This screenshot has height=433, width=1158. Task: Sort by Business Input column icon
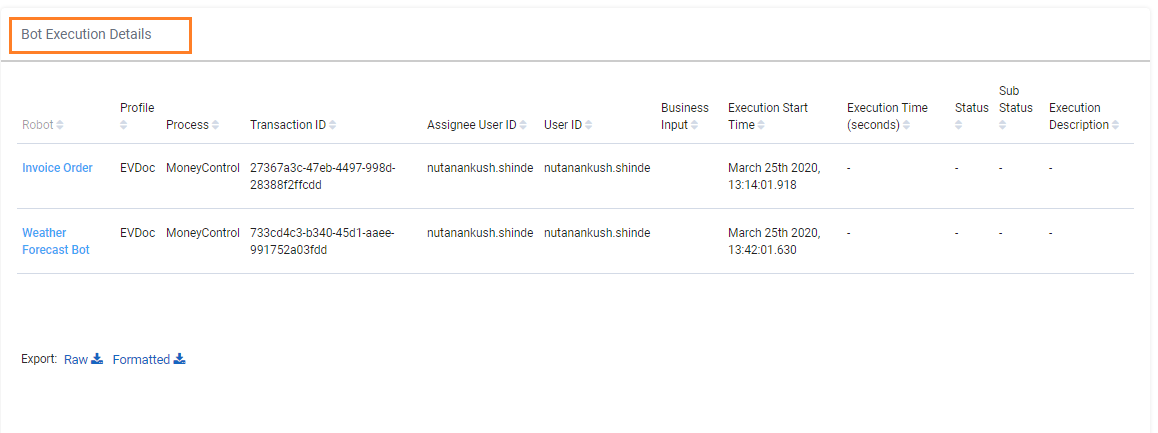point(695,126)
